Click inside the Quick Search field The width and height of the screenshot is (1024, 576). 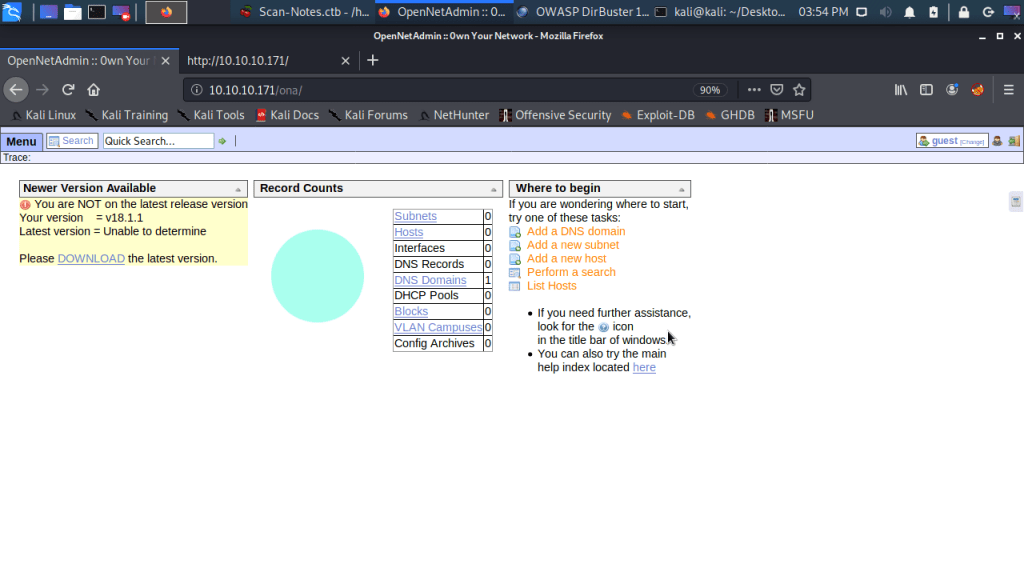158,141
